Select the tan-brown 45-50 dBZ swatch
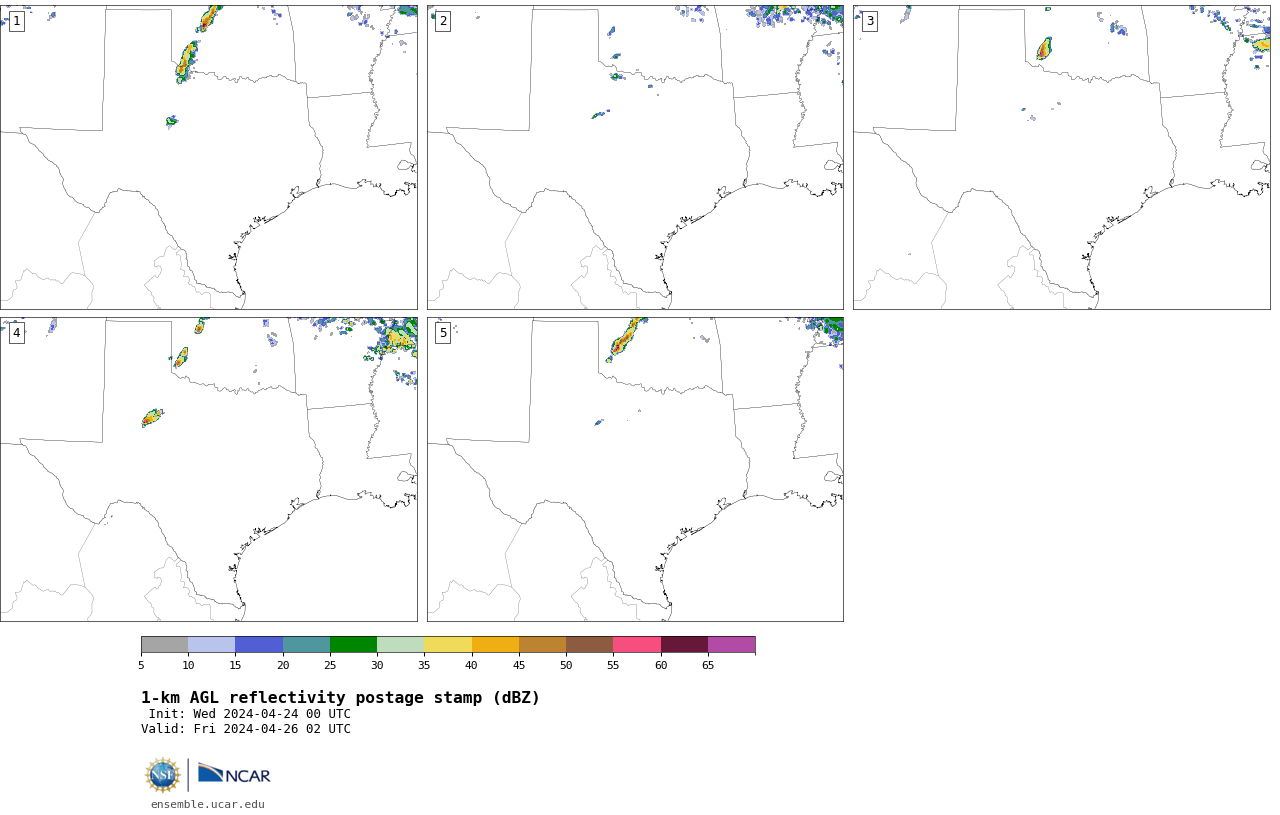This screenshot has width=1280, height=815. pos(542,644)
